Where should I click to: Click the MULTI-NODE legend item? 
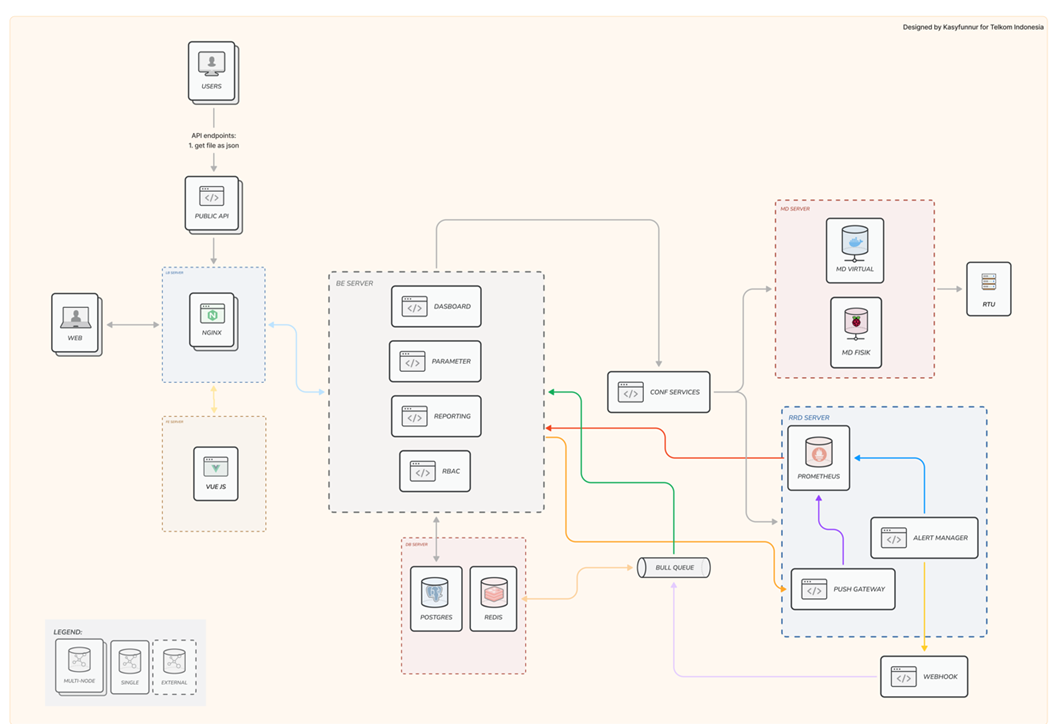pos(79,665)
